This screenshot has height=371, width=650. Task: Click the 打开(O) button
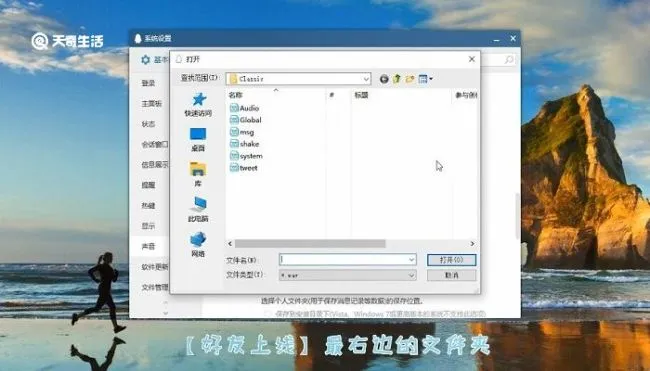coord(451,260)
